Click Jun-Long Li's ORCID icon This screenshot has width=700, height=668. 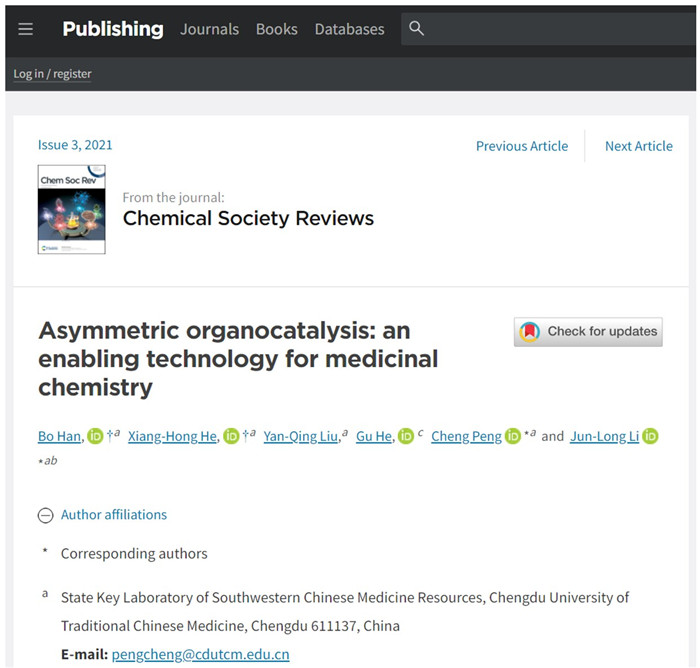(x=650, y=436)
